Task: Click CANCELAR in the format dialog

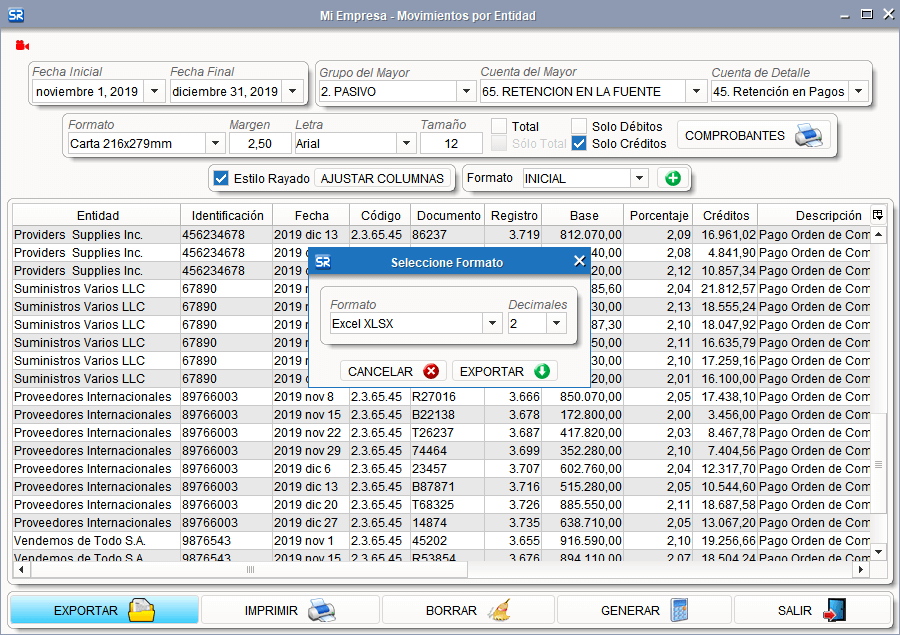Action: pyautogui.click(x=393, y=371)
